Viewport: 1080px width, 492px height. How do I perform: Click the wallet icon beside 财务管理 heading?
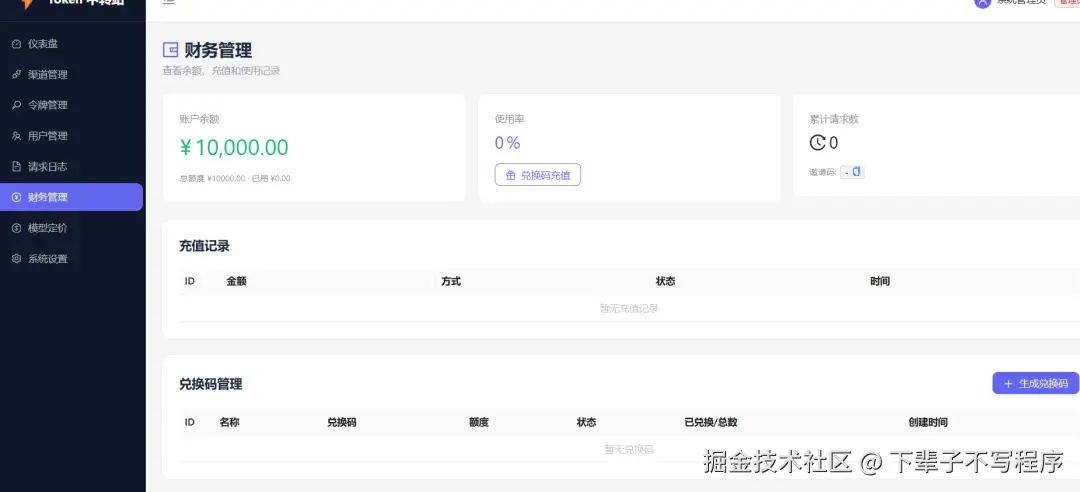pyautogui.click(x=170, y=50)
